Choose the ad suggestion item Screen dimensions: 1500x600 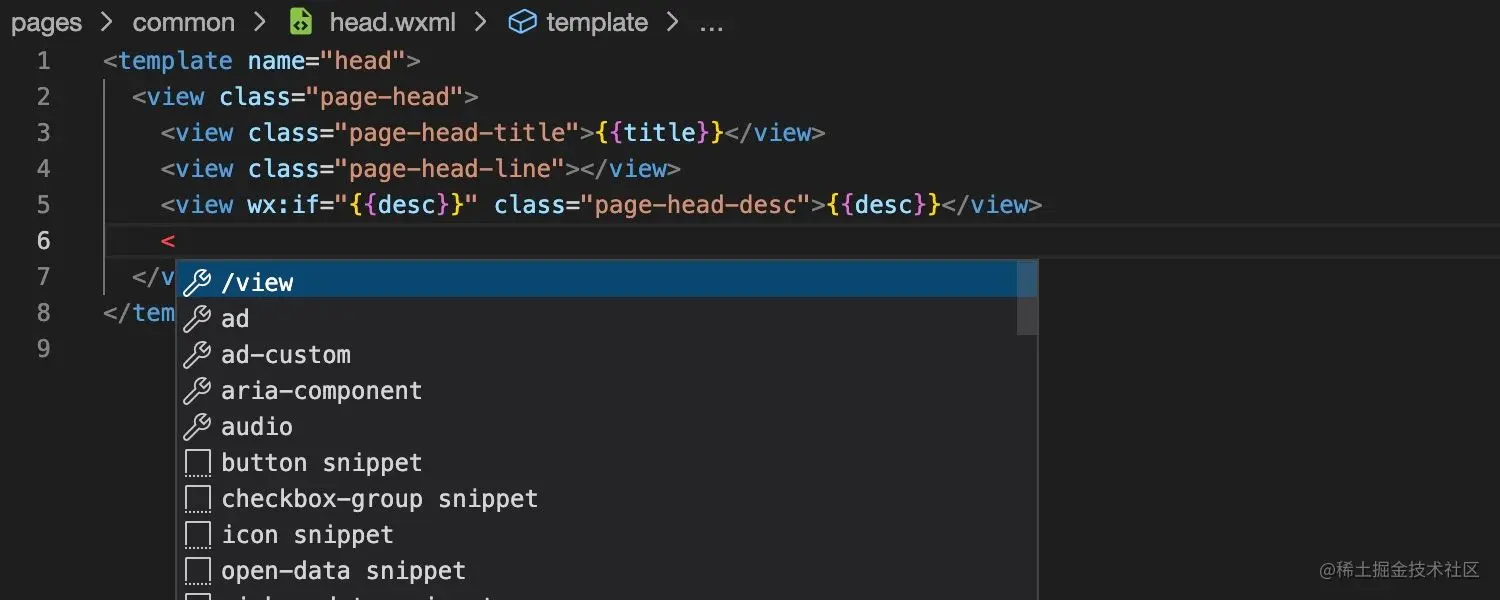point(607,318)
